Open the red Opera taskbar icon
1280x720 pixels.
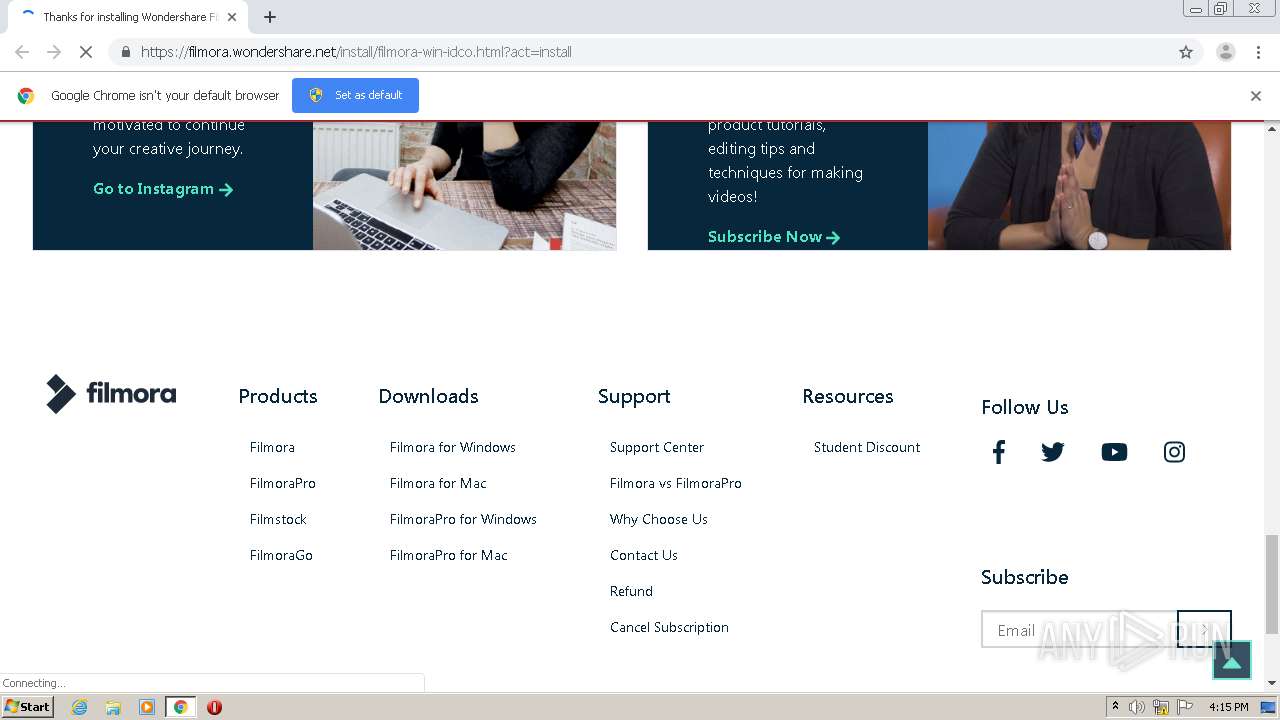point(214,707)
